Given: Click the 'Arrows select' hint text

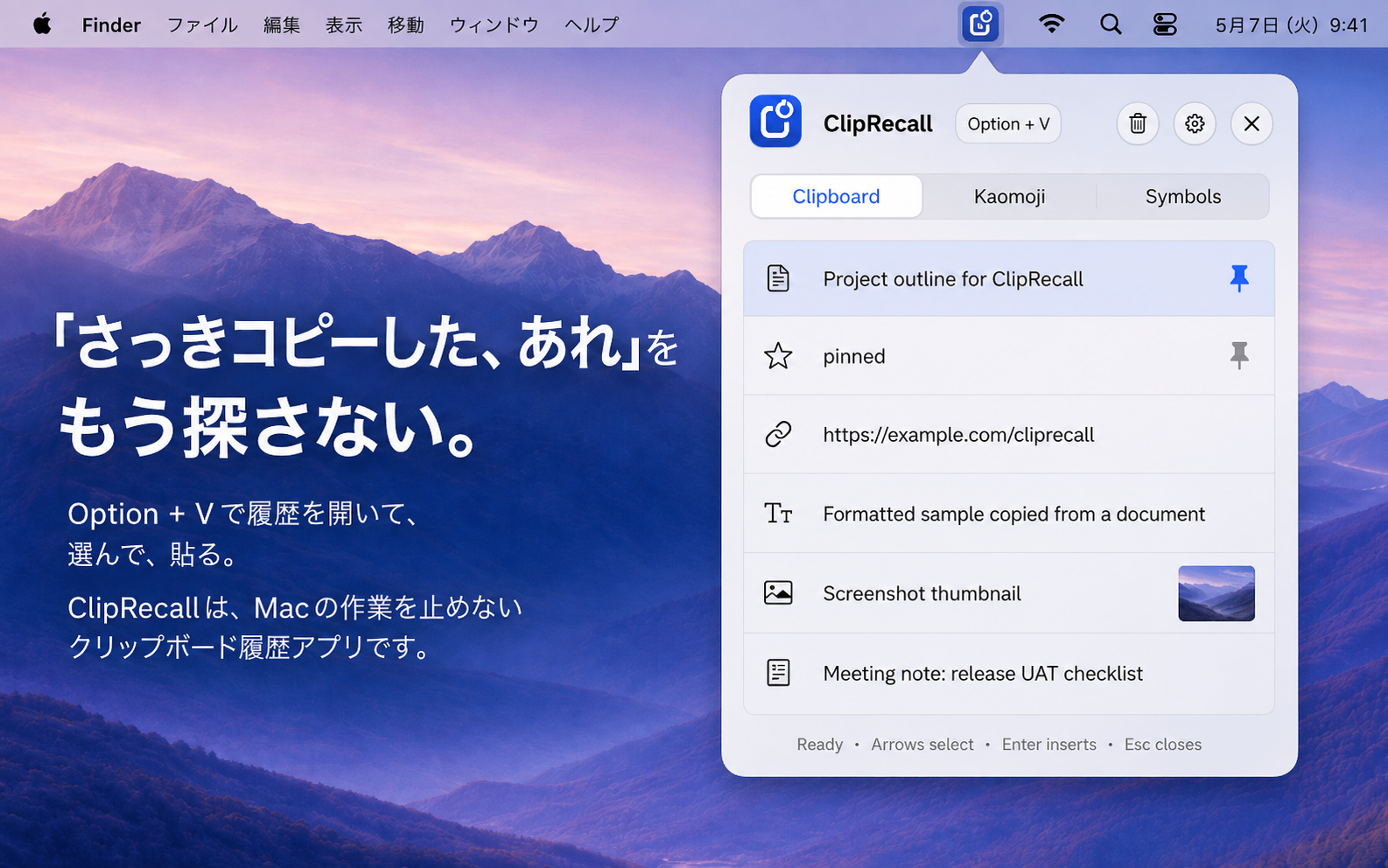Looking at the screenshot, I should click(x=922, y=745).
